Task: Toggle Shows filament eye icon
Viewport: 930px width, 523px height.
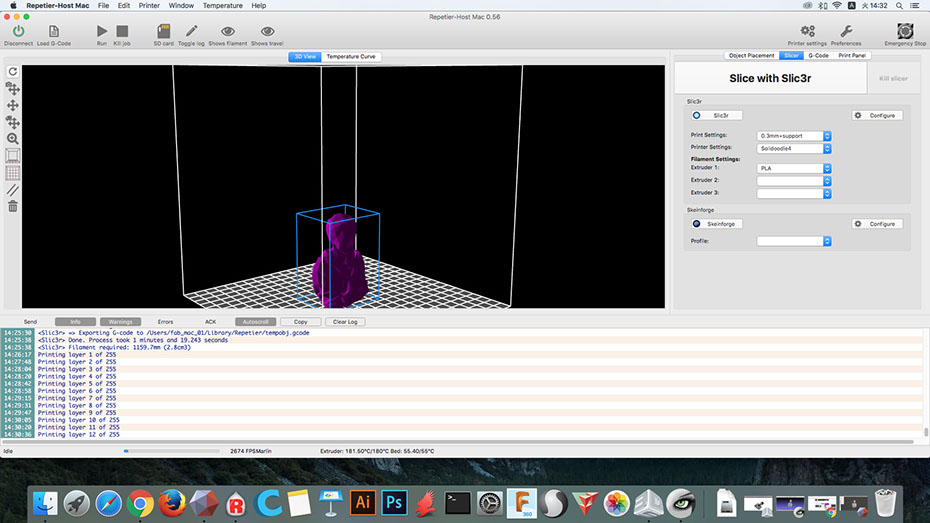Action: click(228, 31)
